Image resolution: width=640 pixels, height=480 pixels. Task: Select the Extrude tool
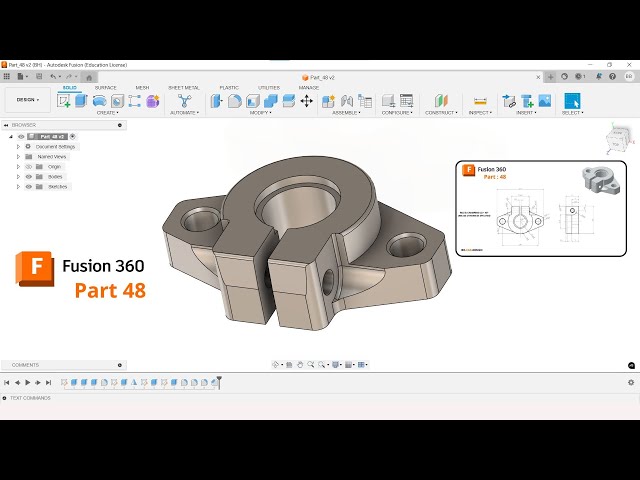(x=81, y=101)
